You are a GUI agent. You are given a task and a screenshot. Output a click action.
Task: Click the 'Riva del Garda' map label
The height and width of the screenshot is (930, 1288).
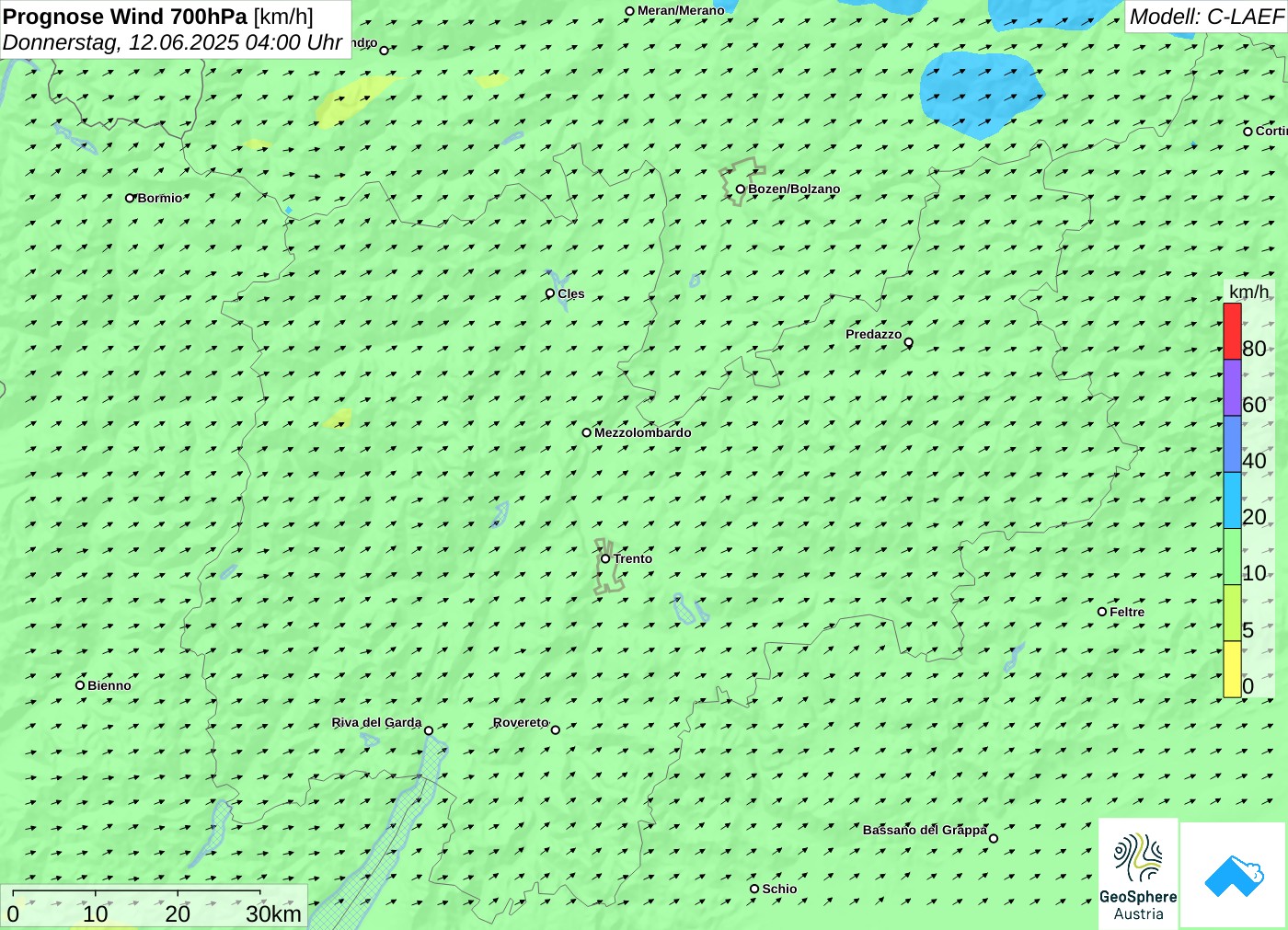[x=376, y=722]
